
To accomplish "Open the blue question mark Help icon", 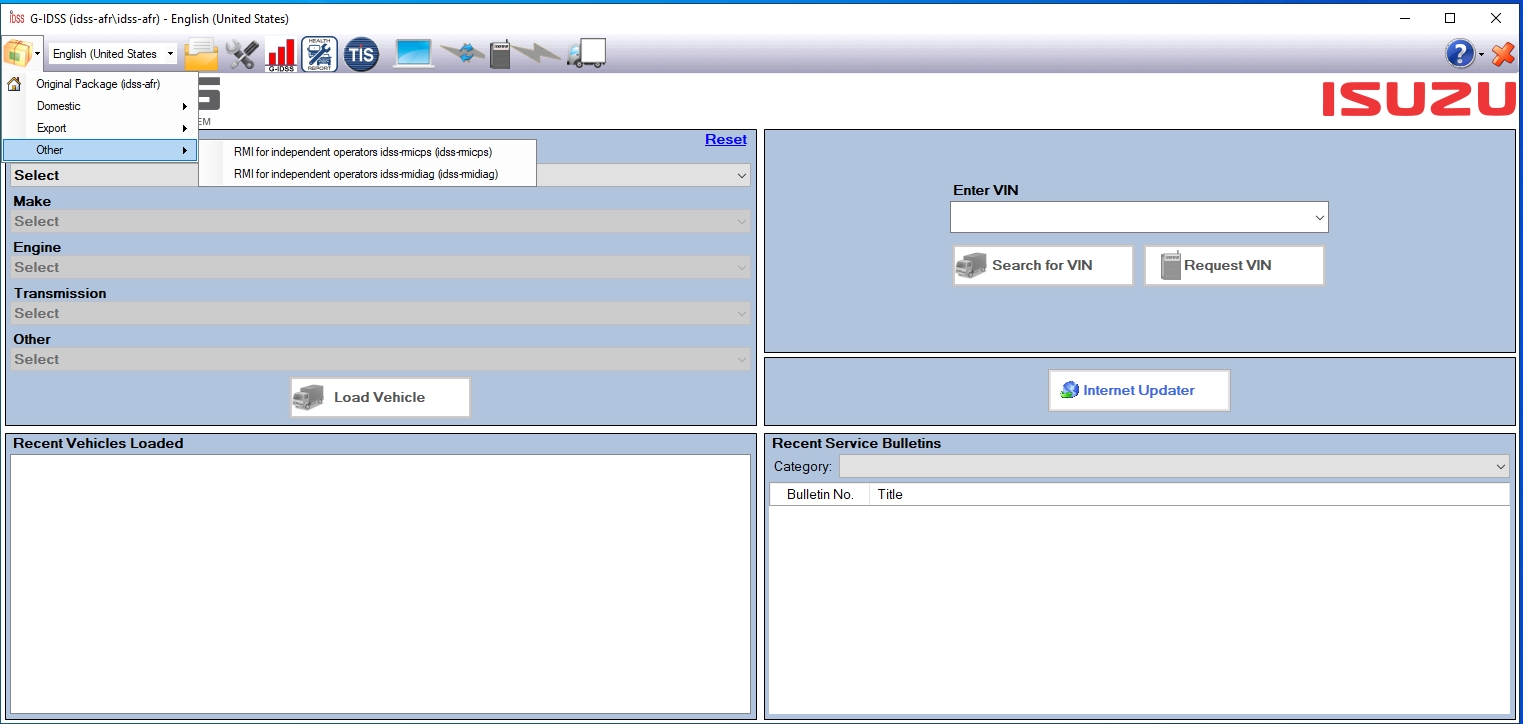I will 1459,54.
